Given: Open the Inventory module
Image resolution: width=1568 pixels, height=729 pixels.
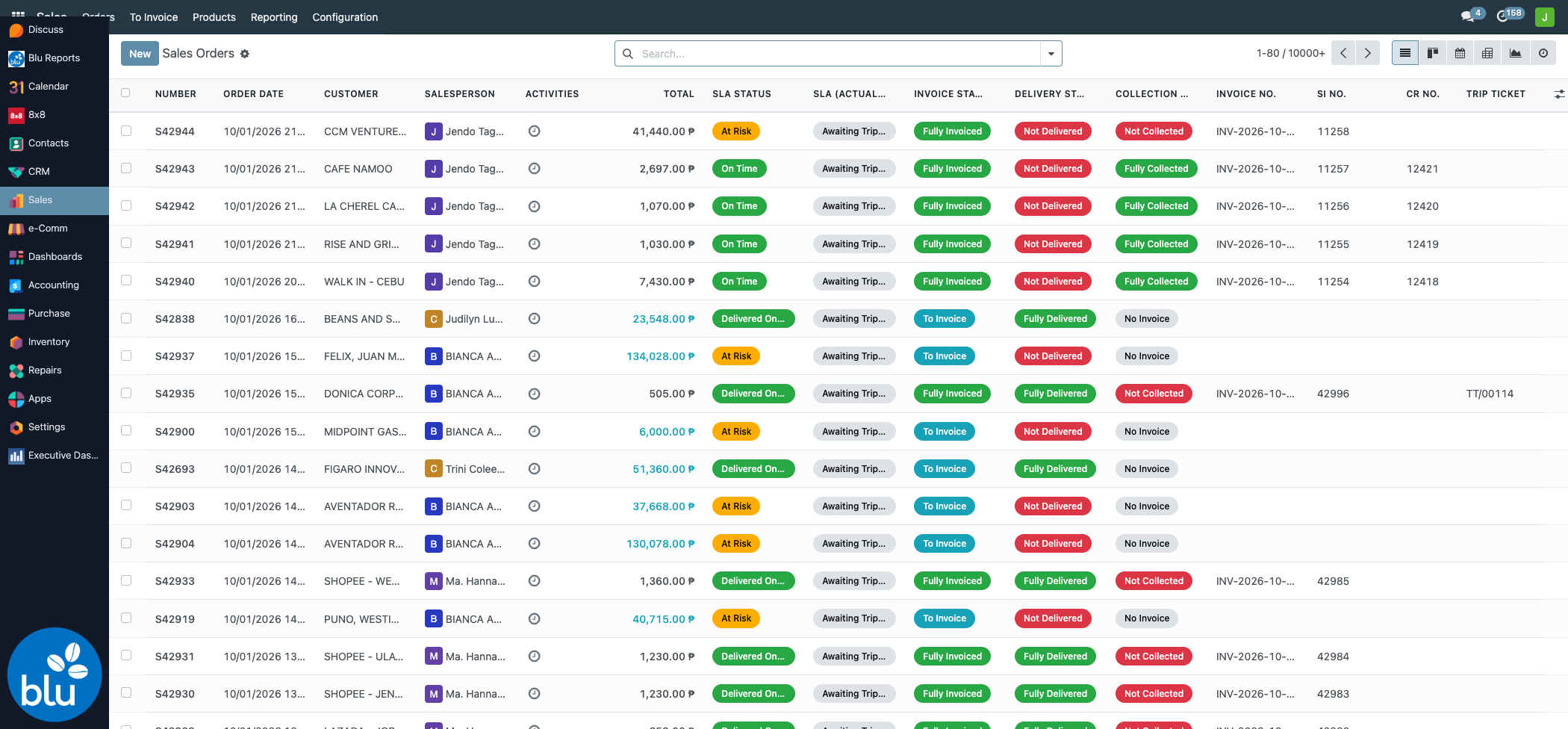Looking at the screenshot, I should (54, 342).
